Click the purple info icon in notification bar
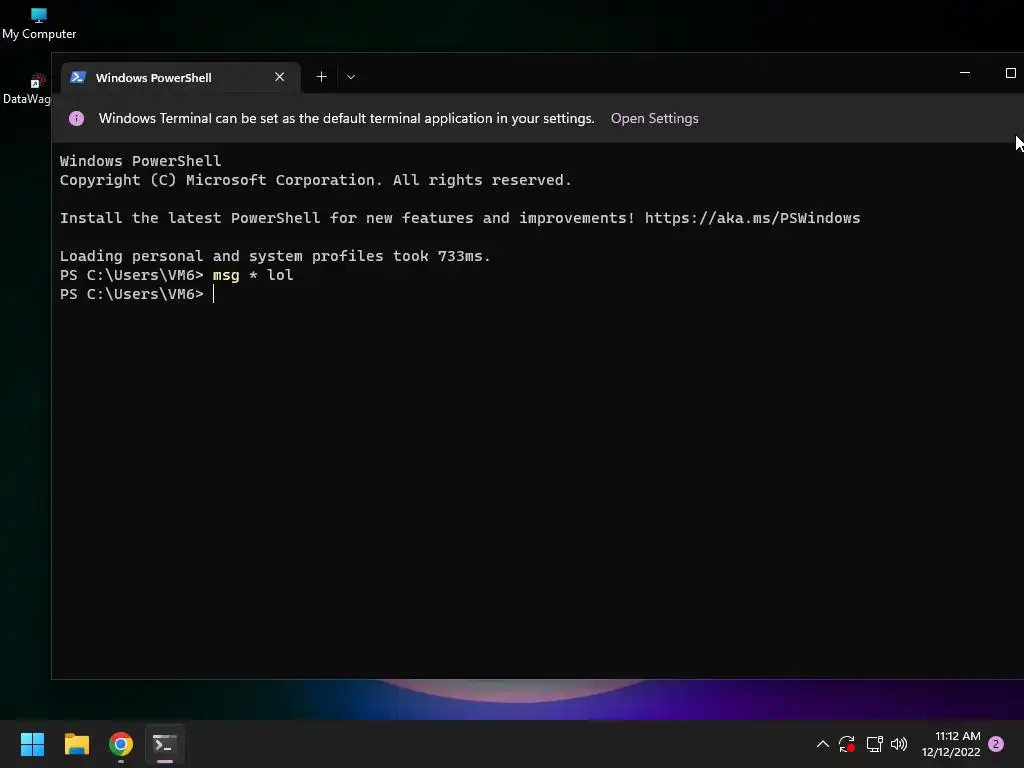Image resolution: width=1024 pixels, height=768 pixels. point(76,118)
